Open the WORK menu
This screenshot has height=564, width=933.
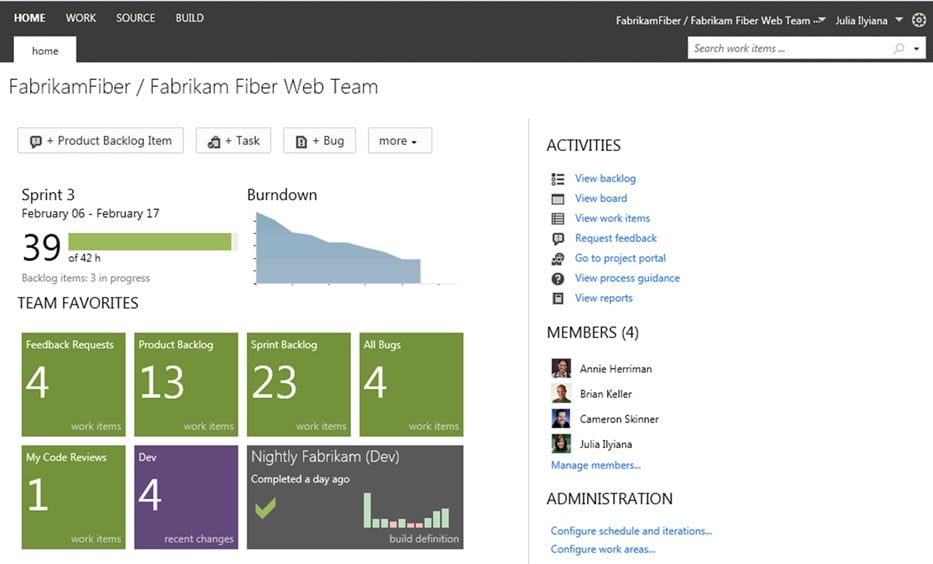tap(81, 18)
